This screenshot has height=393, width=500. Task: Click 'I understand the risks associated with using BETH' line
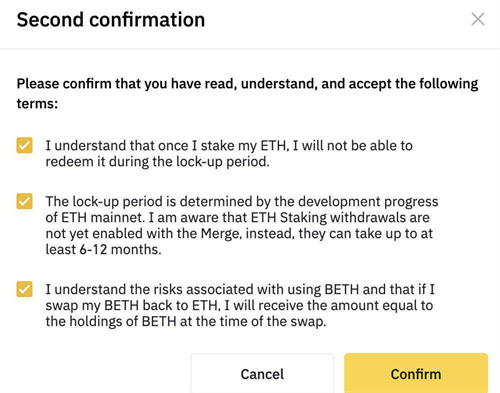click(240, 289)
